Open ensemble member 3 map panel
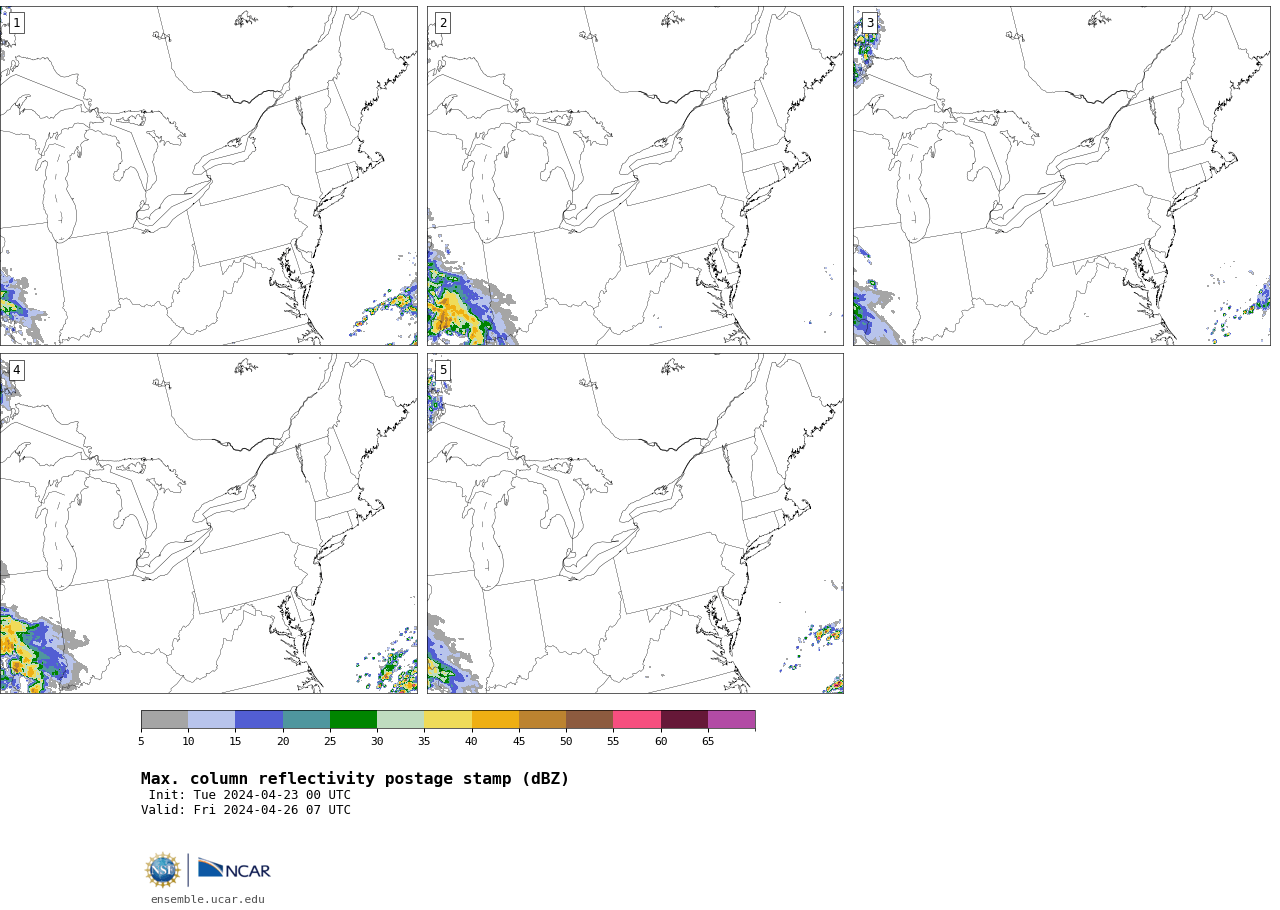The image size is (1280, 910). click(x=1061, y=176)
